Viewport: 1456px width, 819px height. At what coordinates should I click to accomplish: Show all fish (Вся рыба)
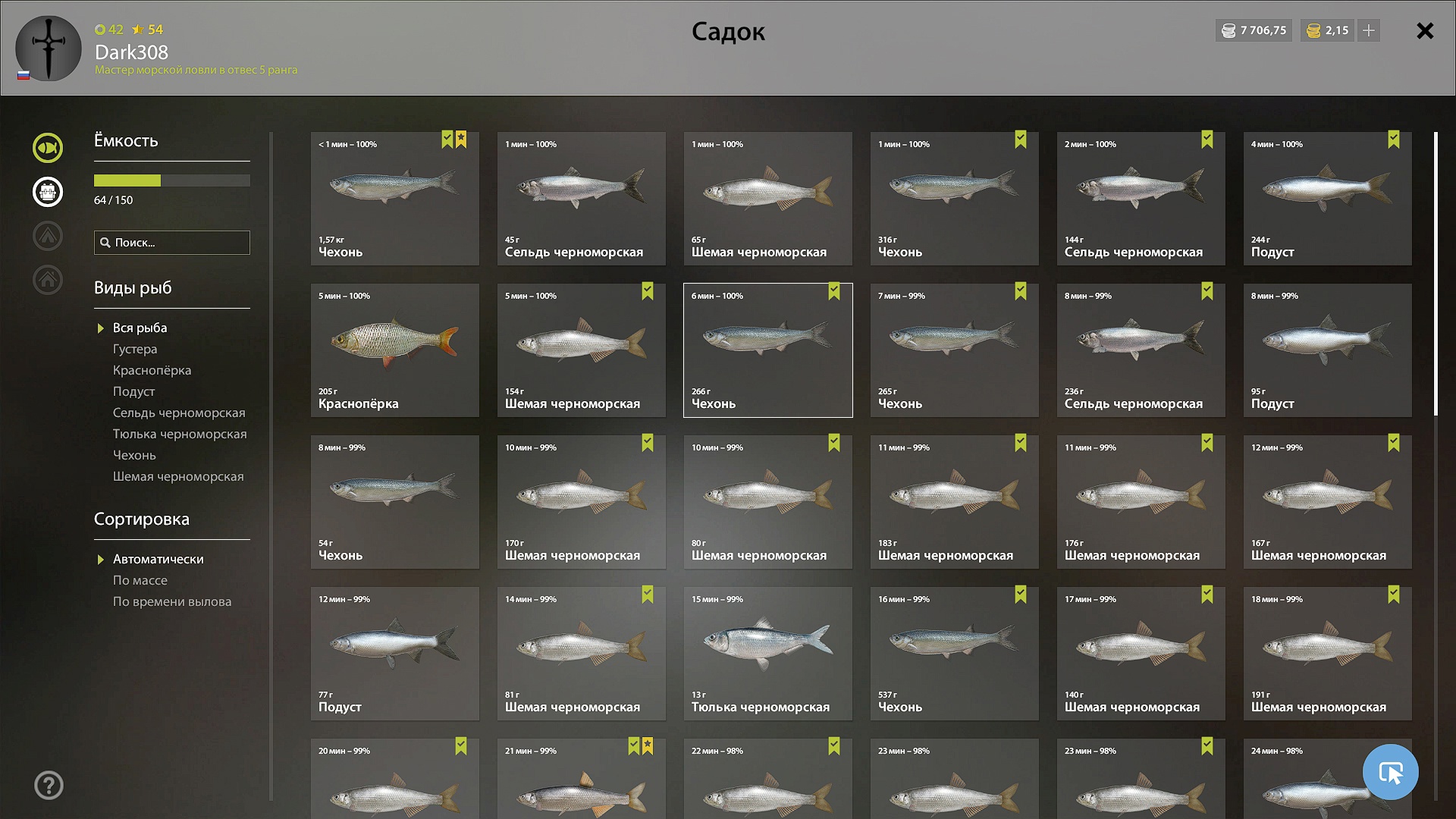point(140,328)
